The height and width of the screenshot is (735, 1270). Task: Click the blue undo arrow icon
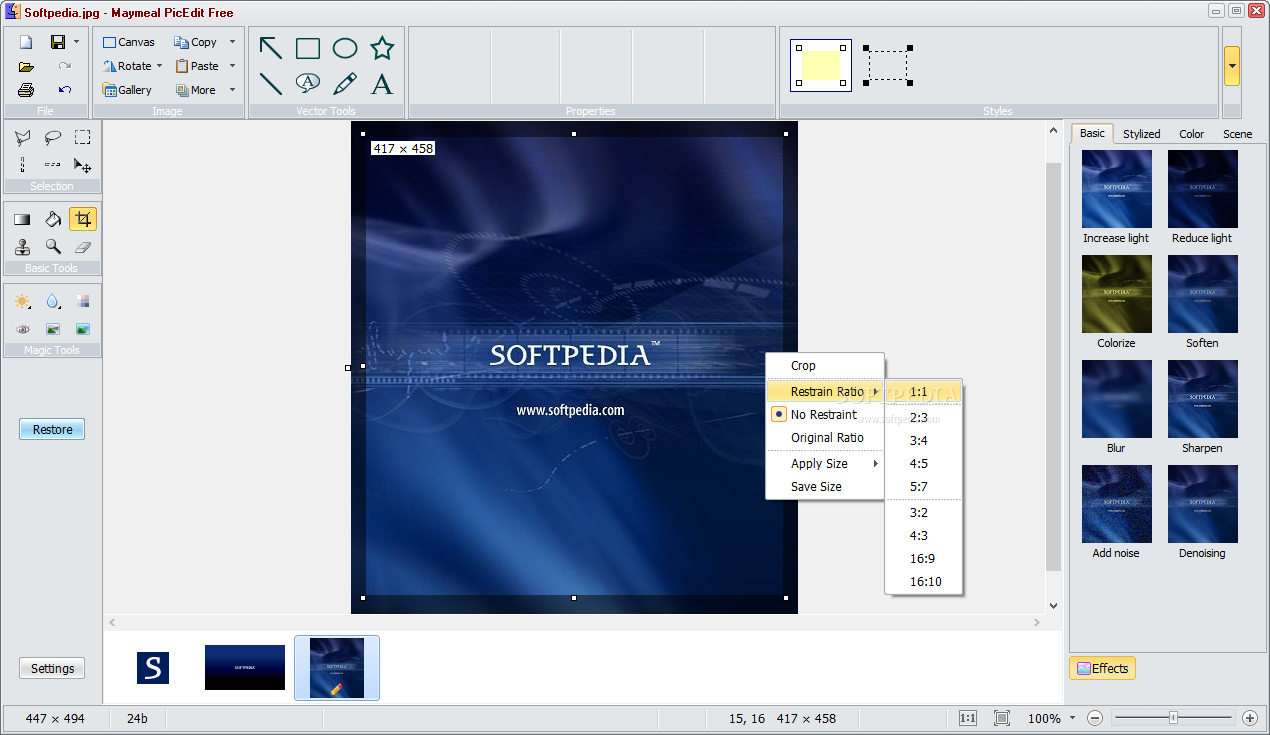click(65, 90)
